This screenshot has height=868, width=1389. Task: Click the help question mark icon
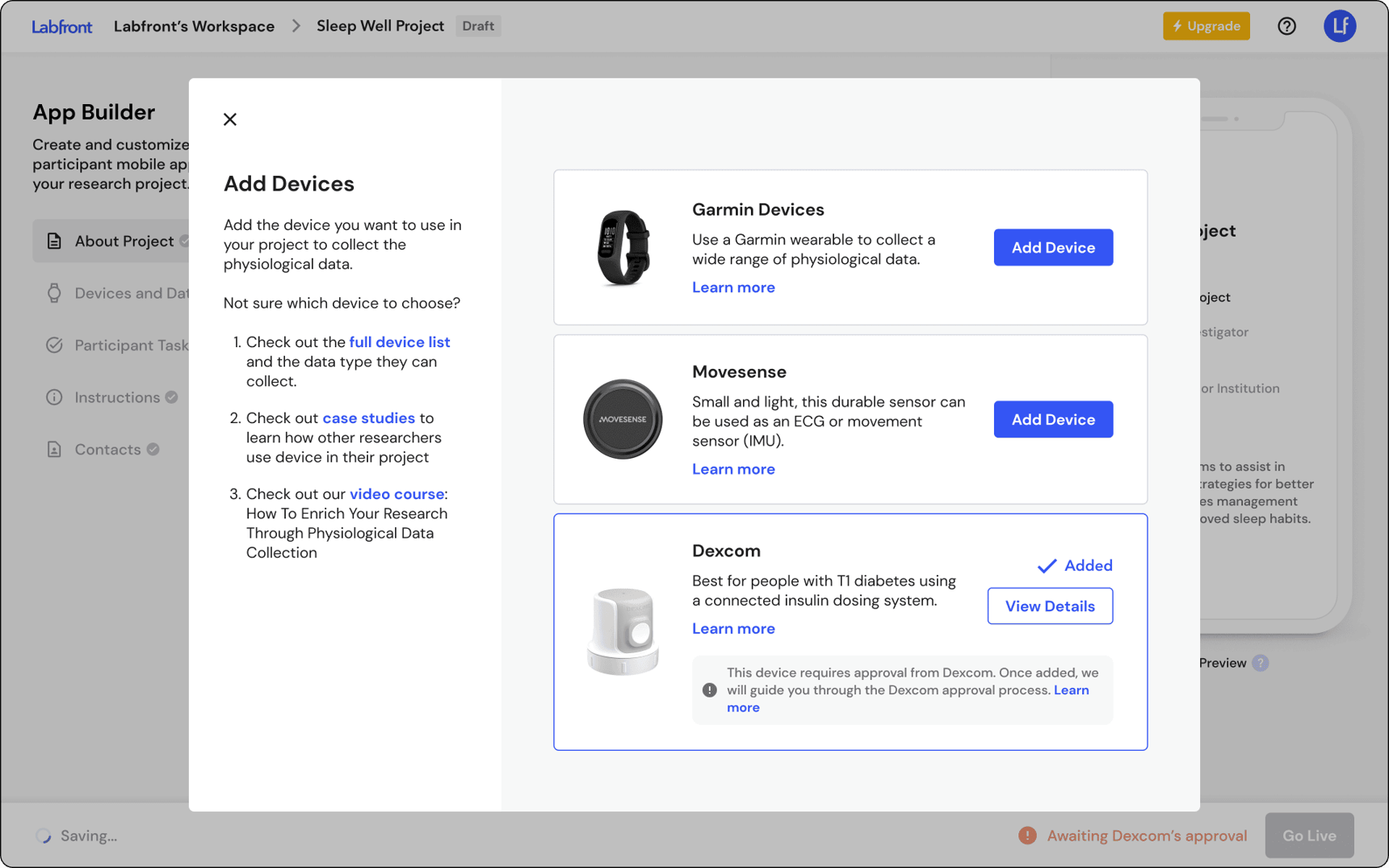tap(1286, 26)
